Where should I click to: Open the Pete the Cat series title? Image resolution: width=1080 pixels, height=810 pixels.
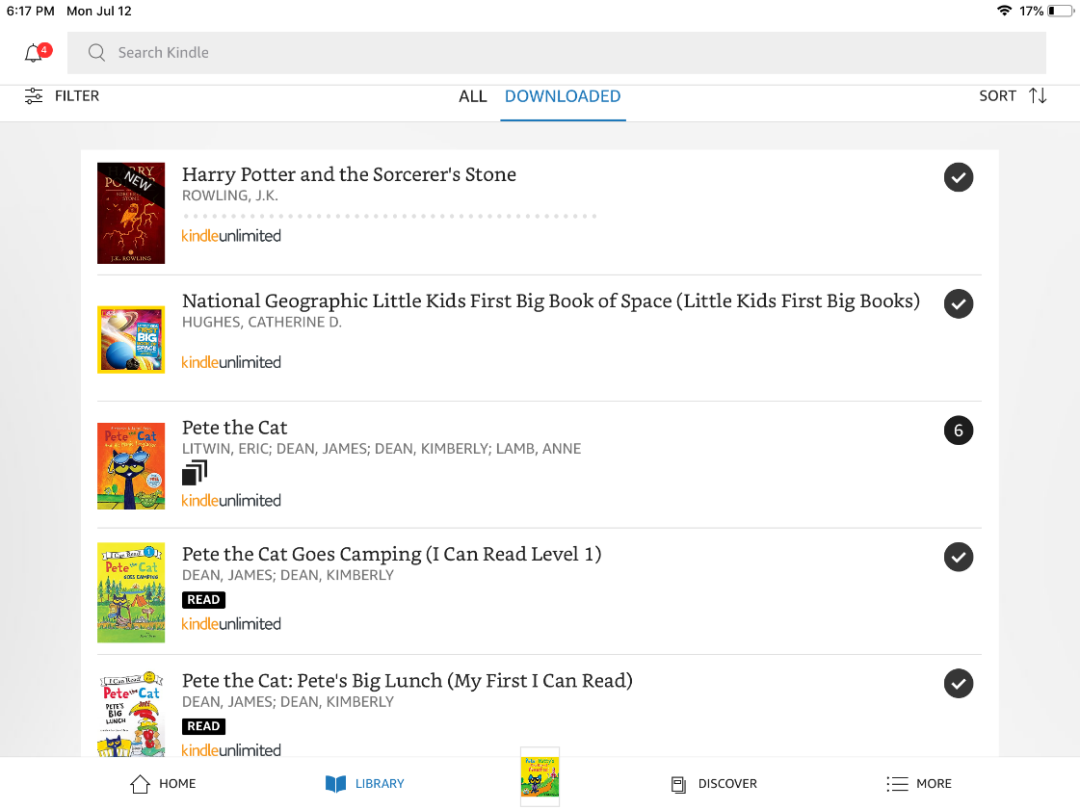(x=235, y=428)
